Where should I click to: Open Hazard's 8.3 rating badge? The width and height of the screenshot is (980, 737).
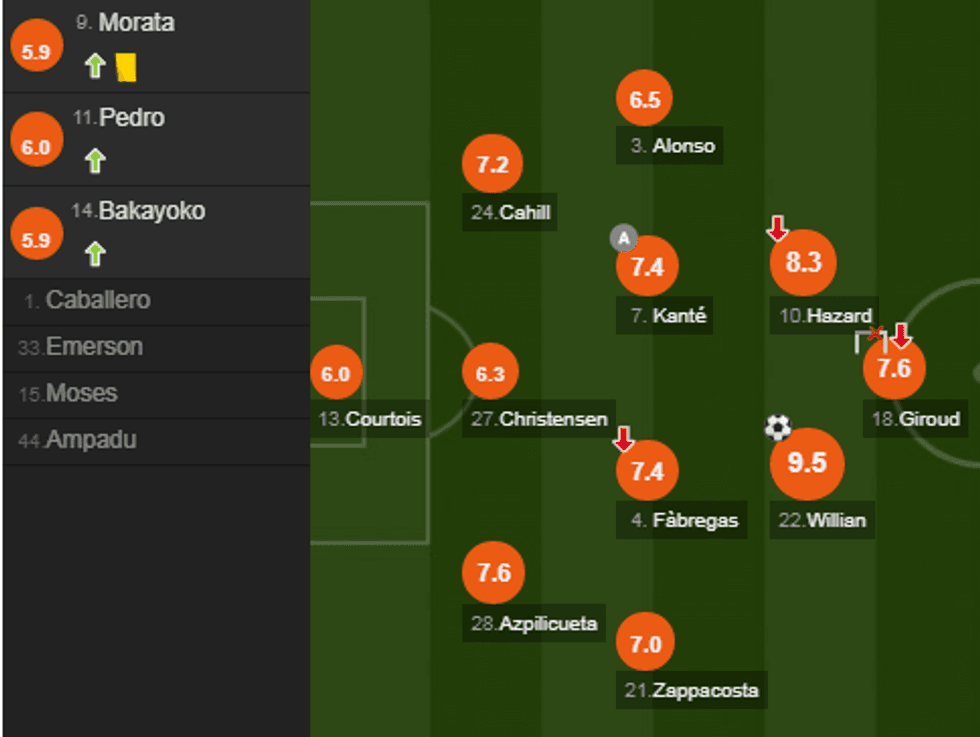tap(803, 264)
